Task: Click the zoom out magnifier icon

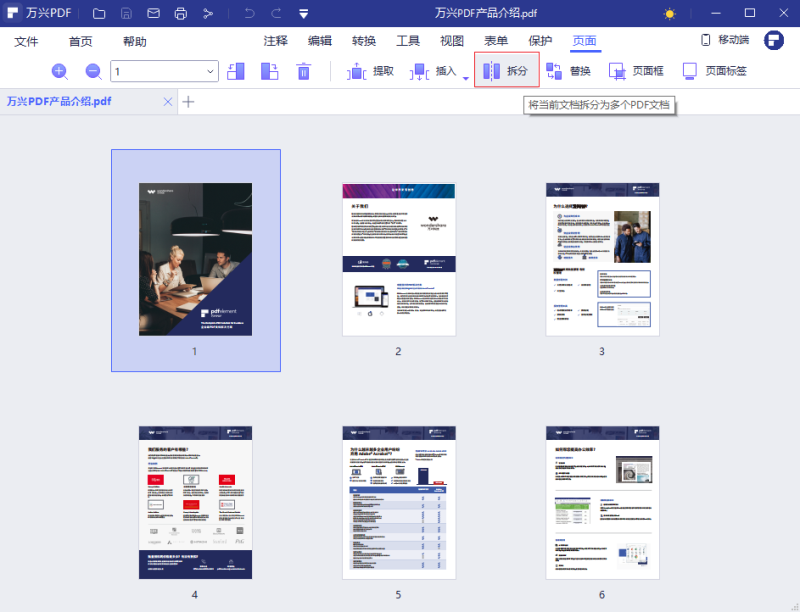Action: pyautogui.click(x=93, y=71)
